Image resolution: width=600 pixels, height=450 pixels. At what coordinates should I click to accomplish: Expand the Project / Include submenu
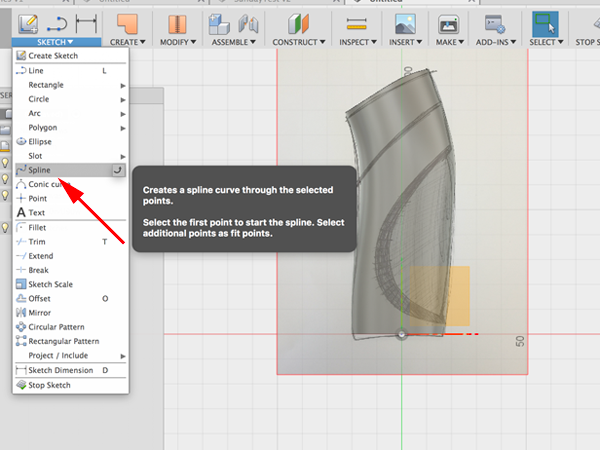pos(70,355)
